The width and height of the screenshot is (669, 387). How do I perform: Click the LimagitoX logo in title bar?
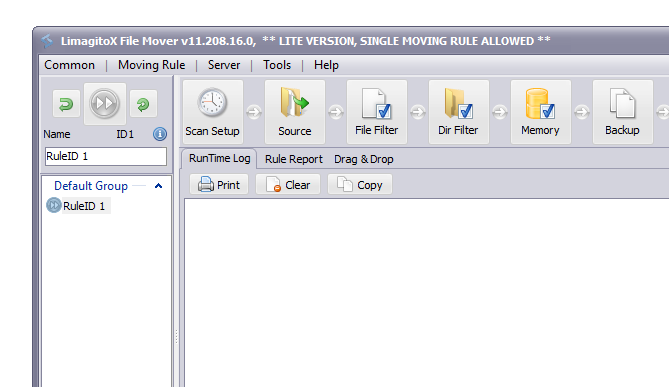(x=47, y=41)
